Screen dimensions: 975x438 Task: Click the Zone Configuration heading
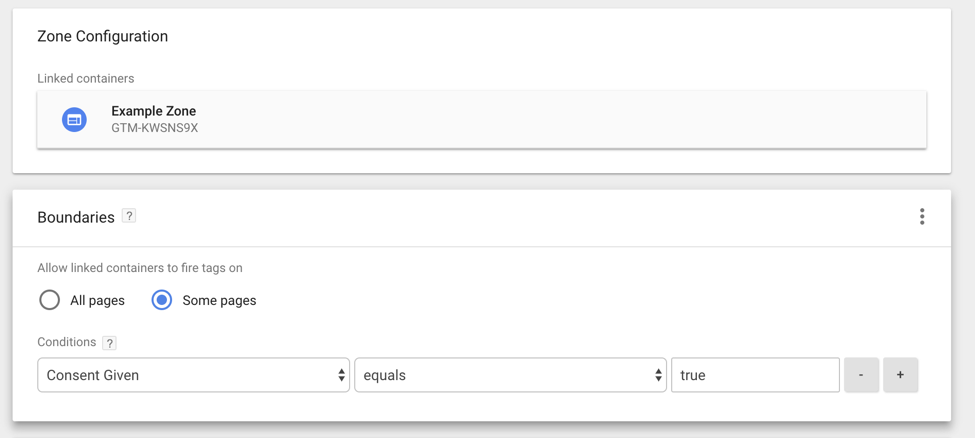(103, 37)
